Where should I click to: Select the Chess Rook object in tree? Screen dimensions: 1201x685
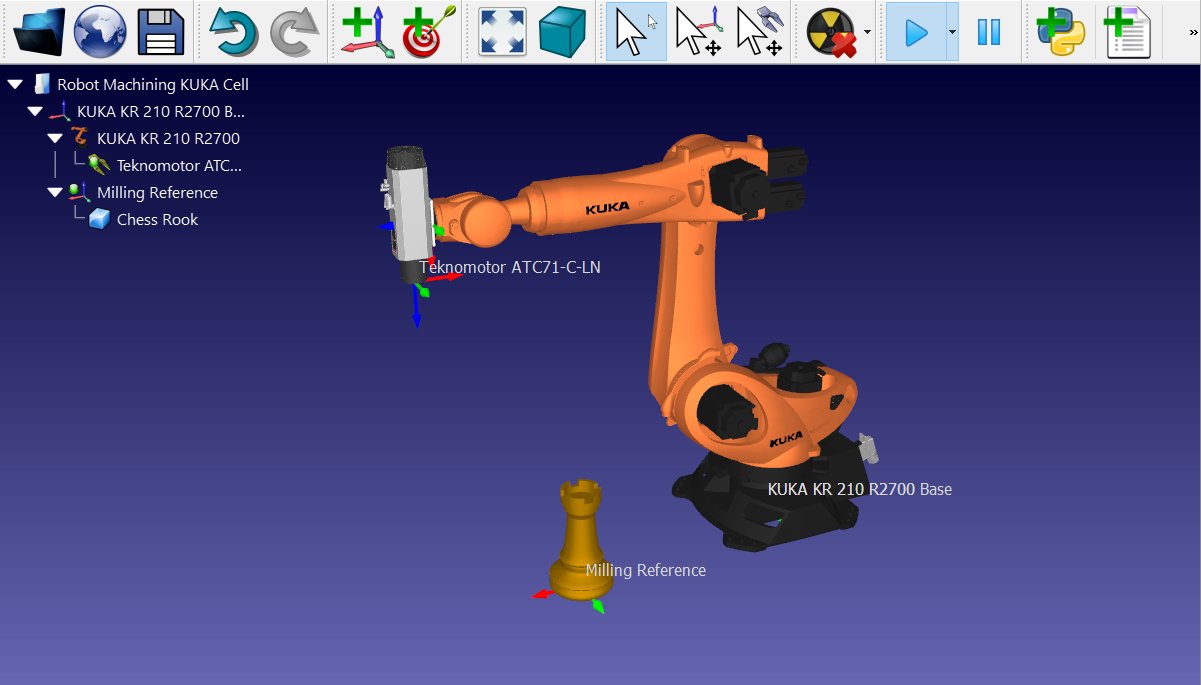(x=157, y=220)
